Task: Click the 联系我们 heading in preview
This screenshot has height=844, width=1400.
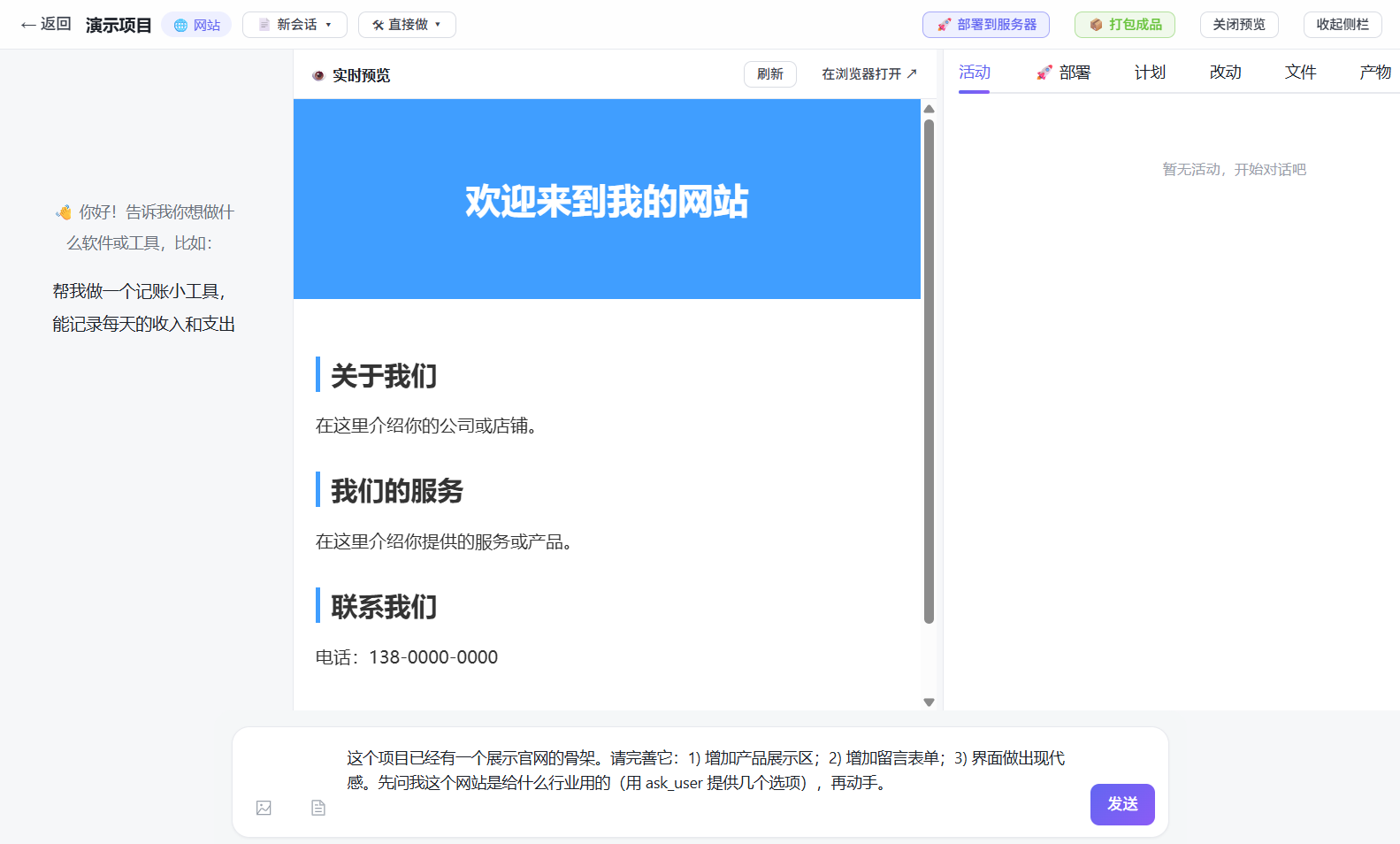Action: tap(384, 607)
